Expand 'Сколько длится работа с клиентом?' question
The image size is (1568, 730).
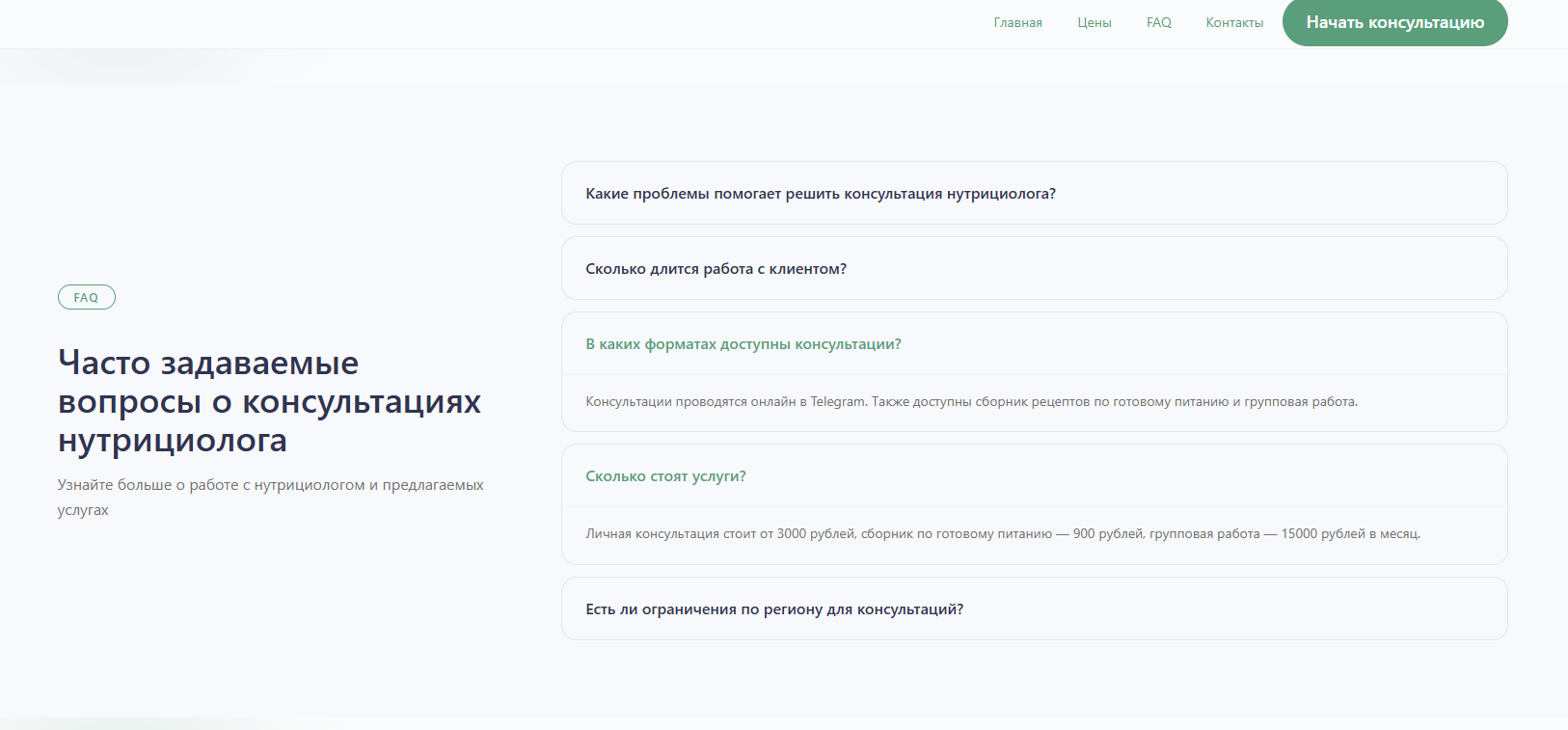click(716, 269)
